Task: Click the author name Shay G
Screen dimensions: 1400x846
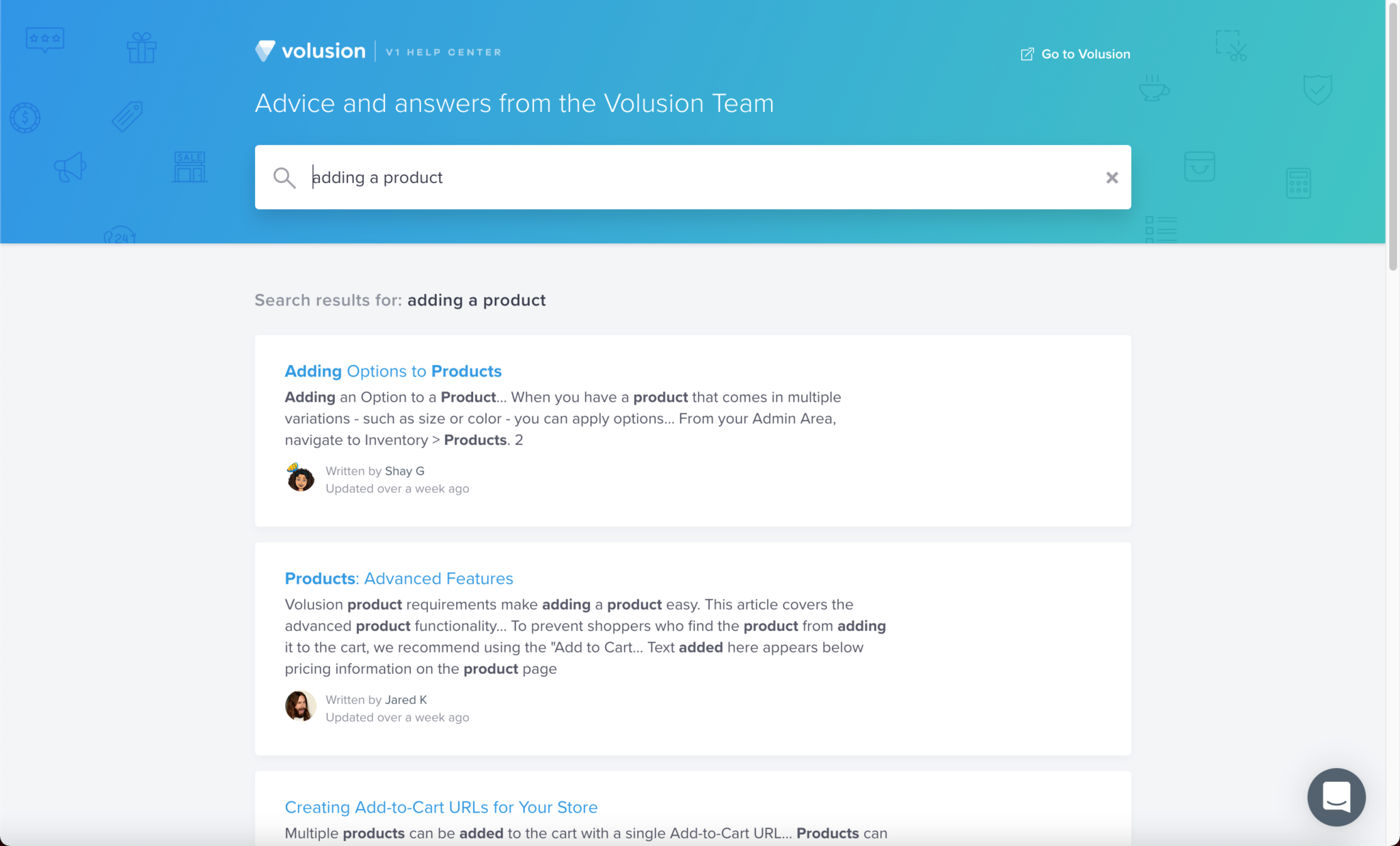Action: 404,471
